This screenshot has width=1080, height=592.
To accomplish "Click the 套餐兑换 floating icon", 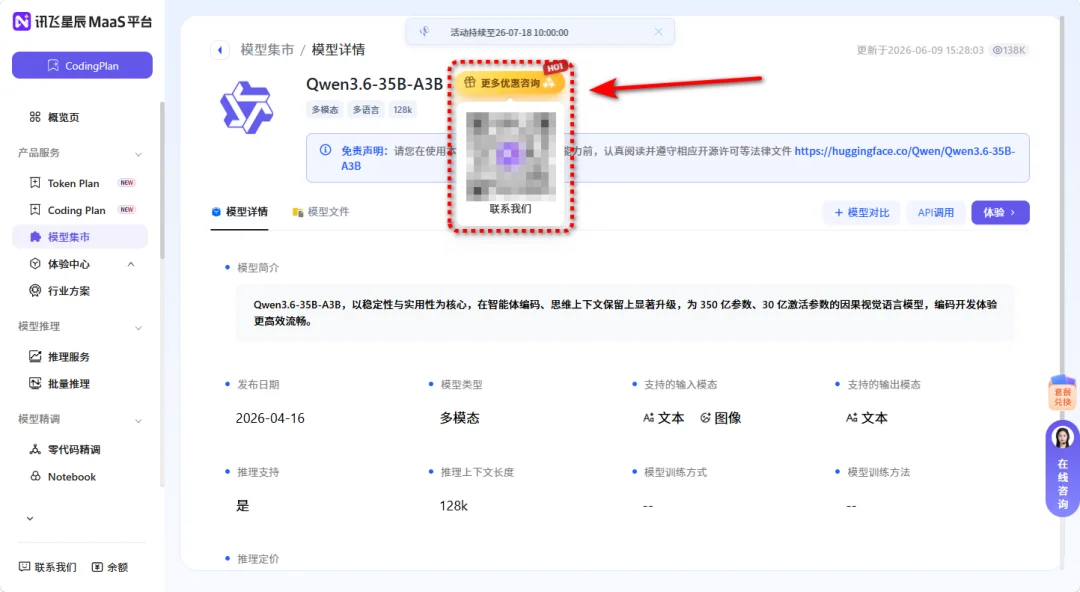I will pos(1062,393).
